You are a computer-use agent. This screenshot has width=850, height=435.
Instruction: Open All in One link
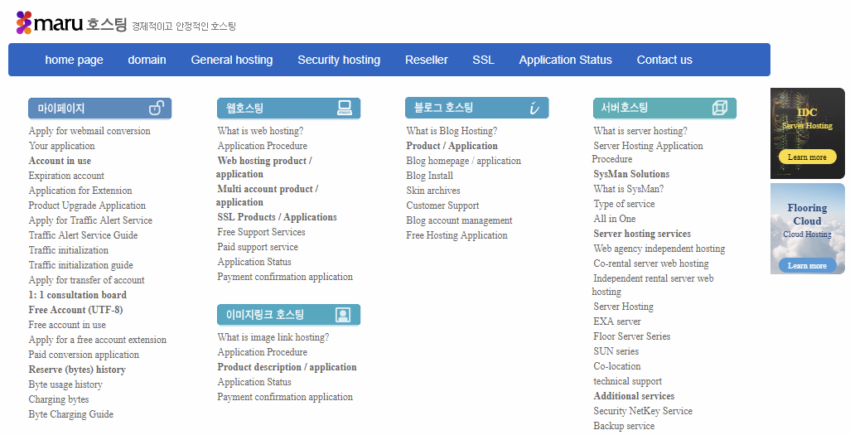coord(614,219)
